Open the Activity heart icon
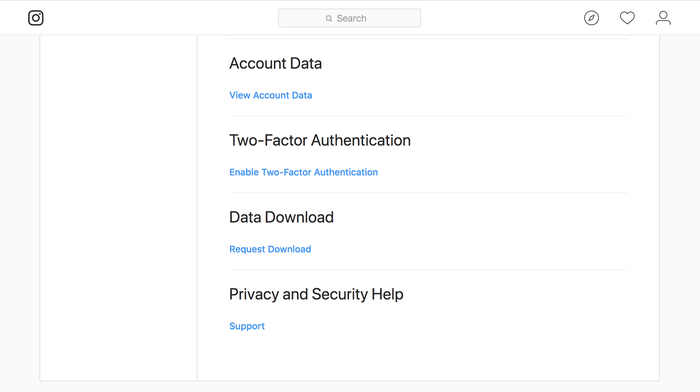Screen dimensions: 700x392 627,18
